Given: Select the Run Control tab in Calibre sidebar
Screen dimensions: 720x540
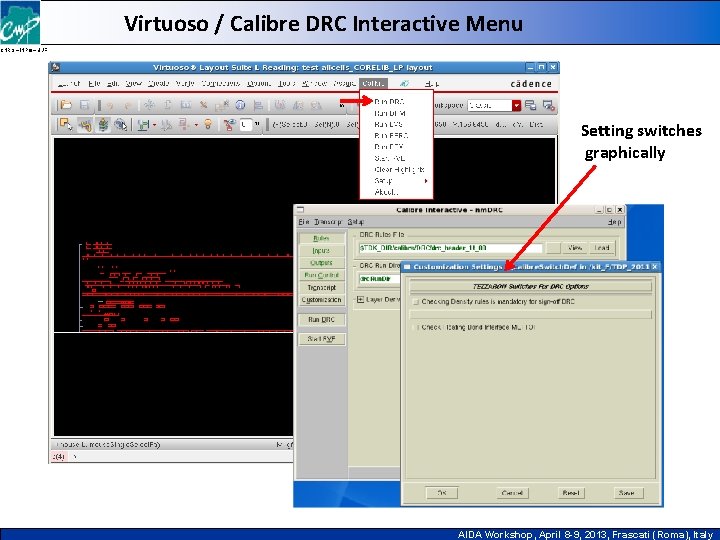Looking at the screenshot, I should (321, 275).
